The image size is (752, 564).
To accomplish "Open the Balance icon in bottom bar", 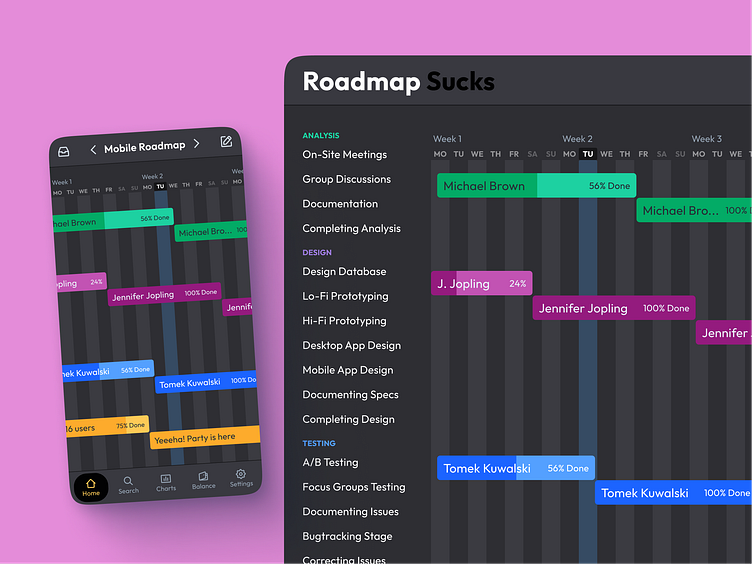I will point(203,480).
